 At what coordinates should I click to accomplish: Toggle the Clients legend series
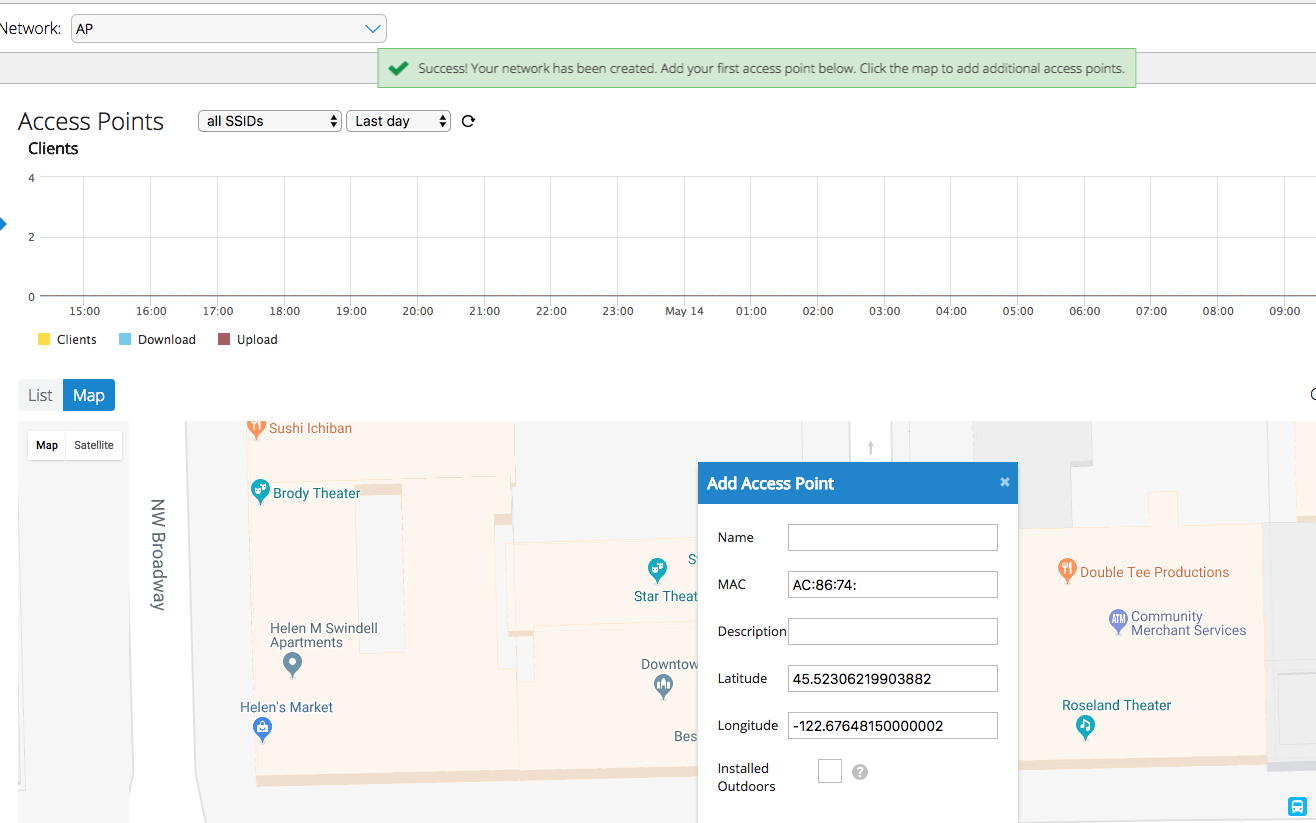pos(67,340)
